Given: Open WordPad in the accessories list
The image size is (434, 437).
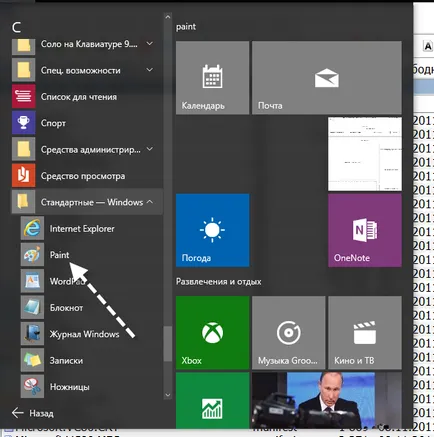Looking at the screenshot, I should tap(87, 281).
